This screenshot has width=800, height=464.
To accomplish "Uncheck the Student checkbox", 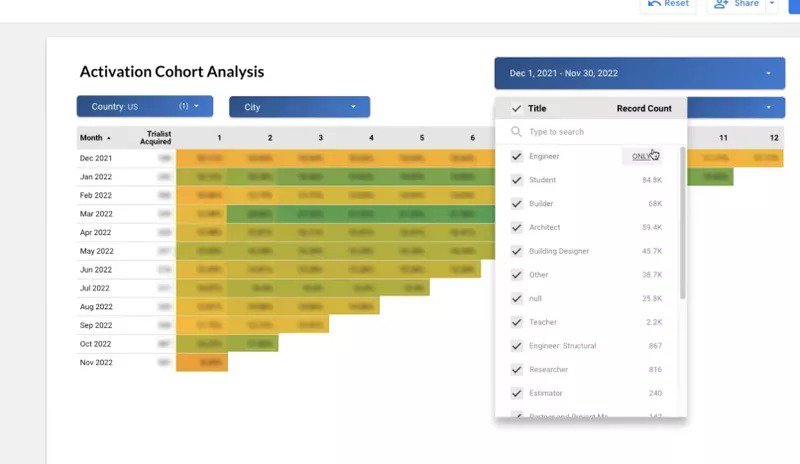I will click(x=516, y=180).
